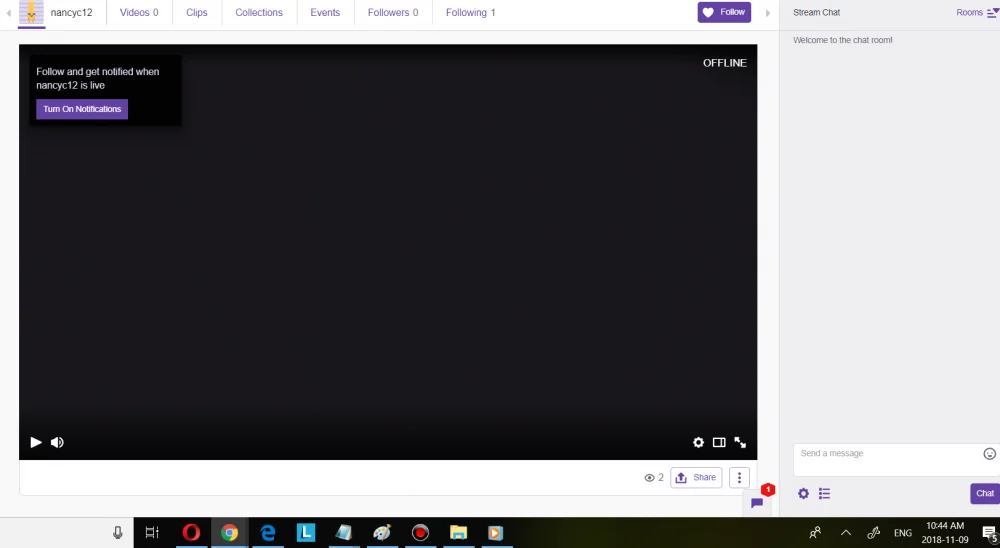1000x548 pixels.
Task: Open the chat emote picker
Action: click(989, 454)
